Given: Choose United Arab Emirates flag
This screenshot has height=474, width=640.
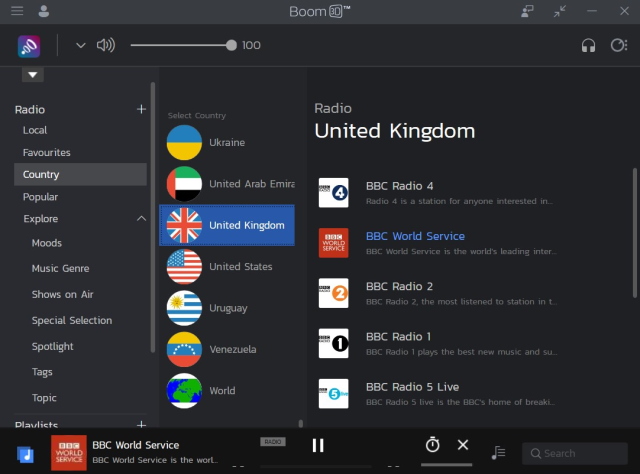Looking at the screenshot, I should (x=184, y=184).
